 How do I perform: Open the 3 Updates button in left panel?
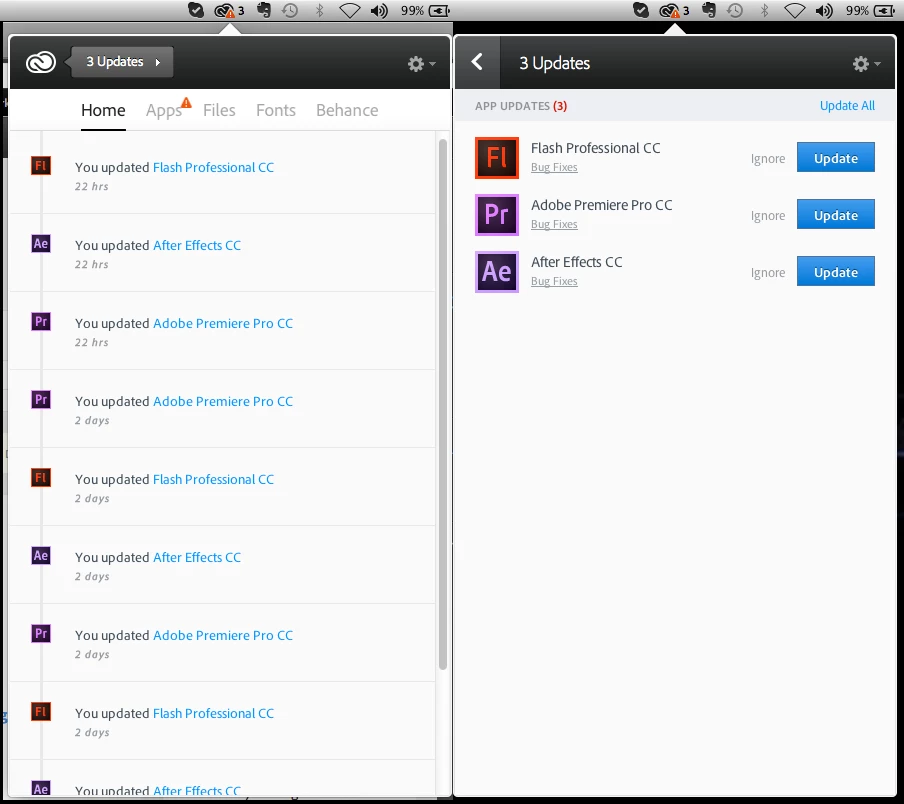(122, 62)
